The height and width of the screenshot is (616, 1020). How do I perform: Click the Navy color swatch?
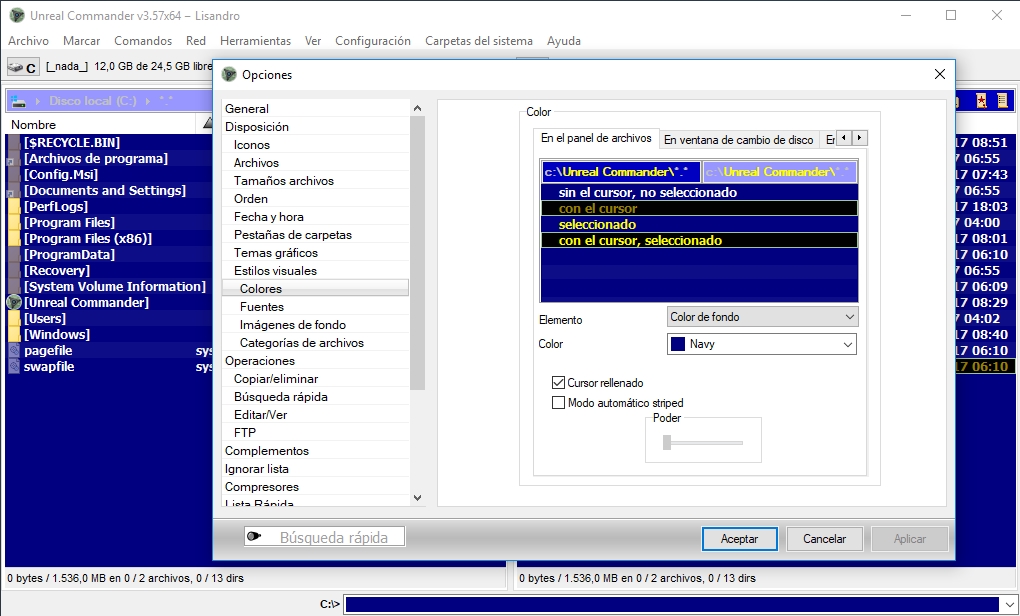tap(678, 344)
